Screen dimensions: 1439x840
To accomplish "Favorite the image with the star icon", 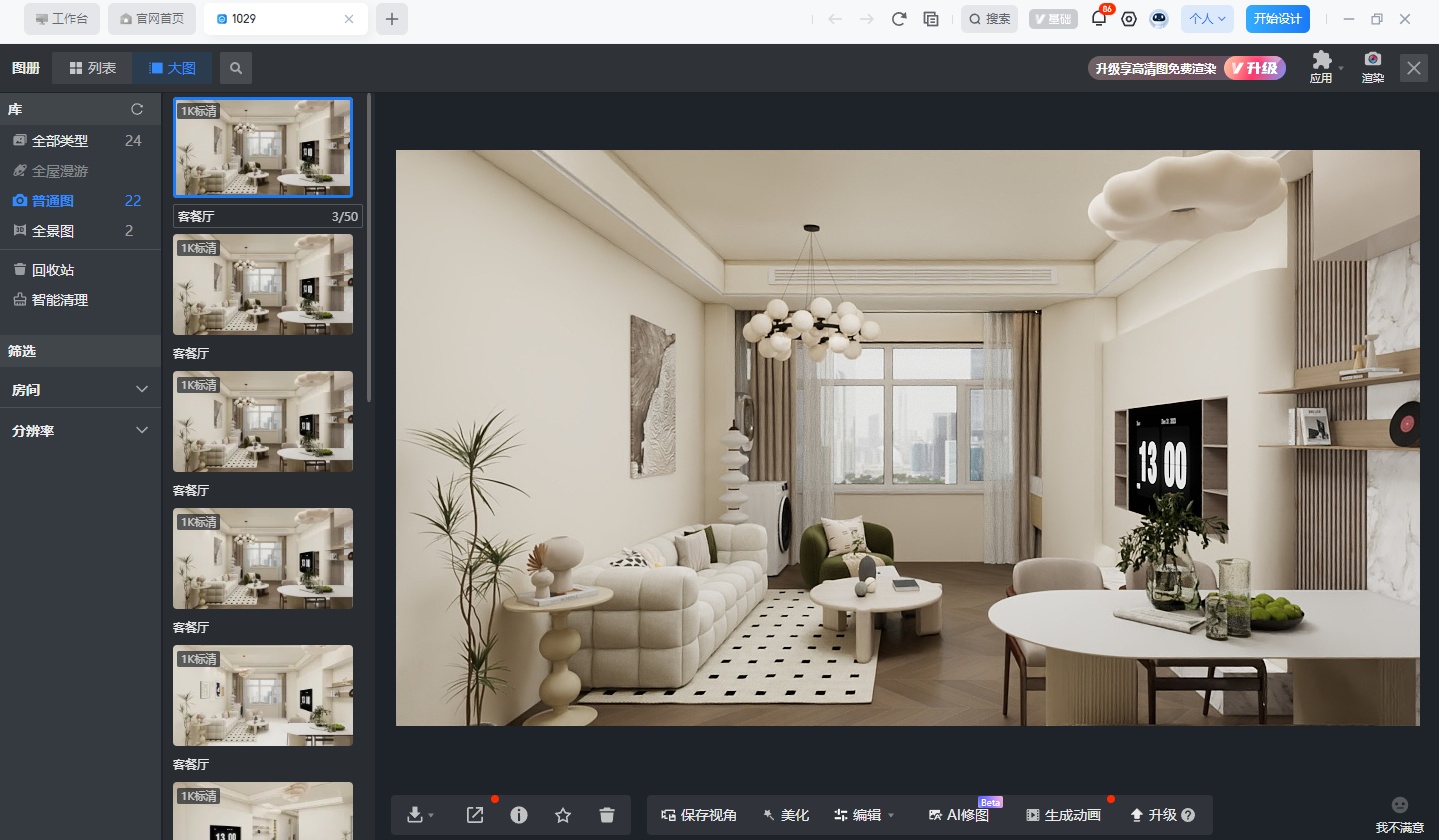I will (563, 815).
